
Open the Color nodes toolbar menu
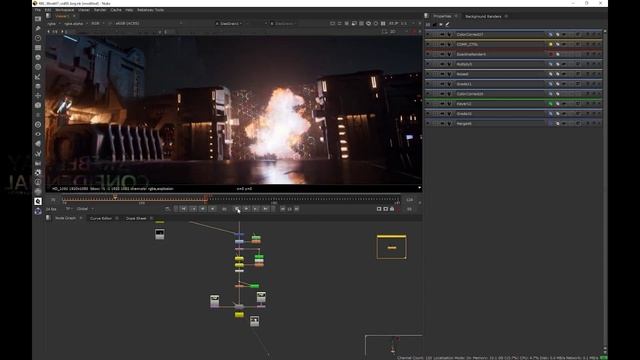point(38,57)
